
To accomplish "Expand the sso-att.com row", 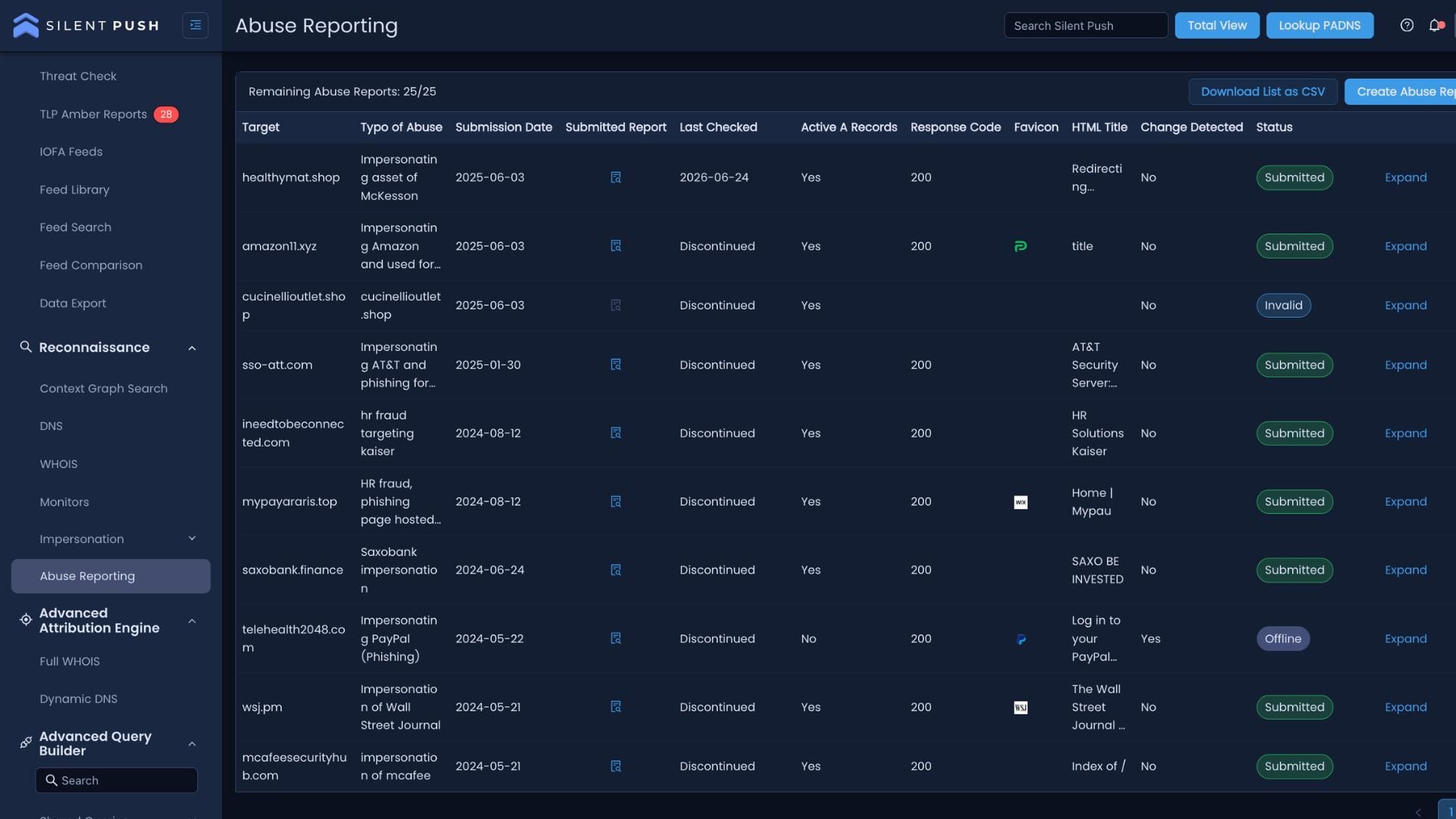I will pos(1405,365).
